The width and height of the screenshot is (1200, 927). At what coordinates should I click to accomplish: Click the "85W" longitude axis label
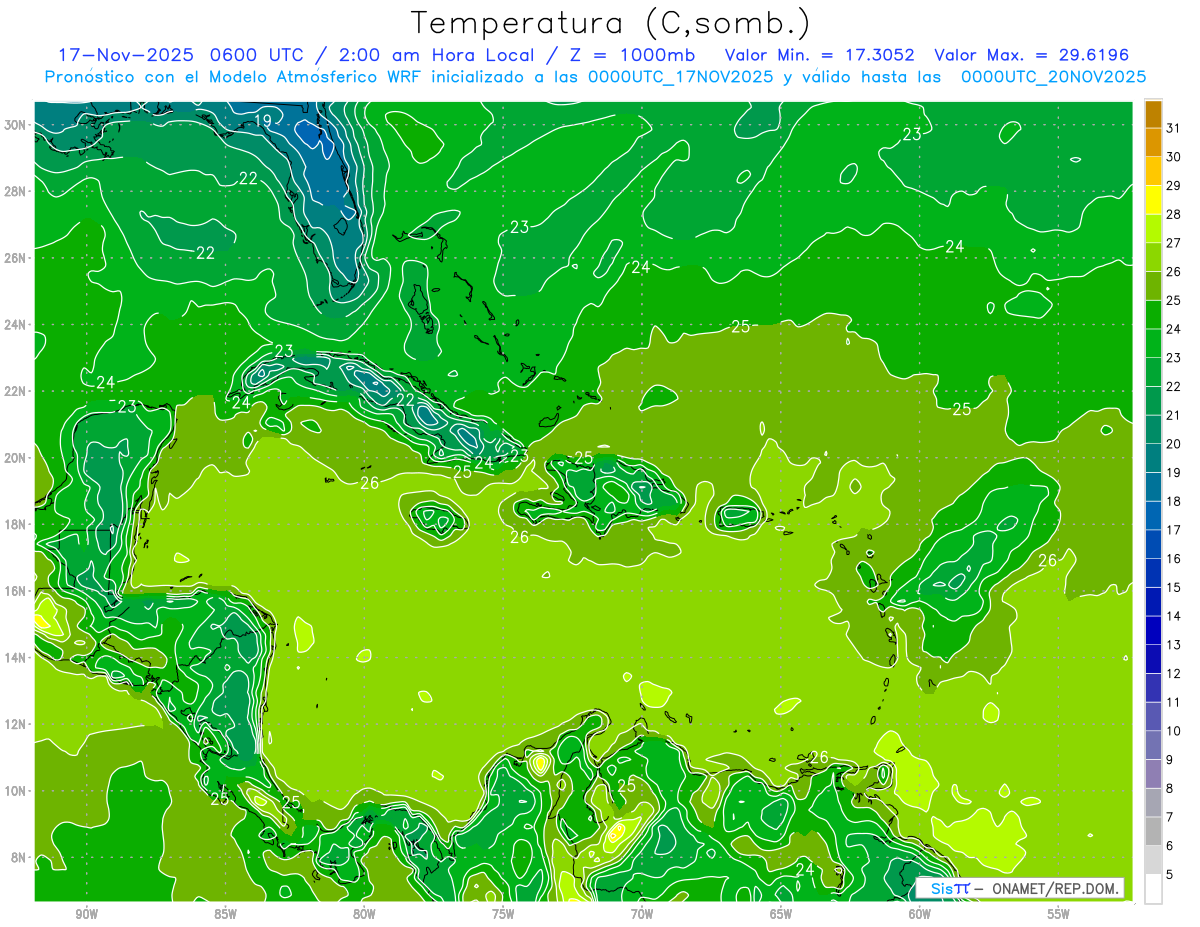tap(226, 914)
